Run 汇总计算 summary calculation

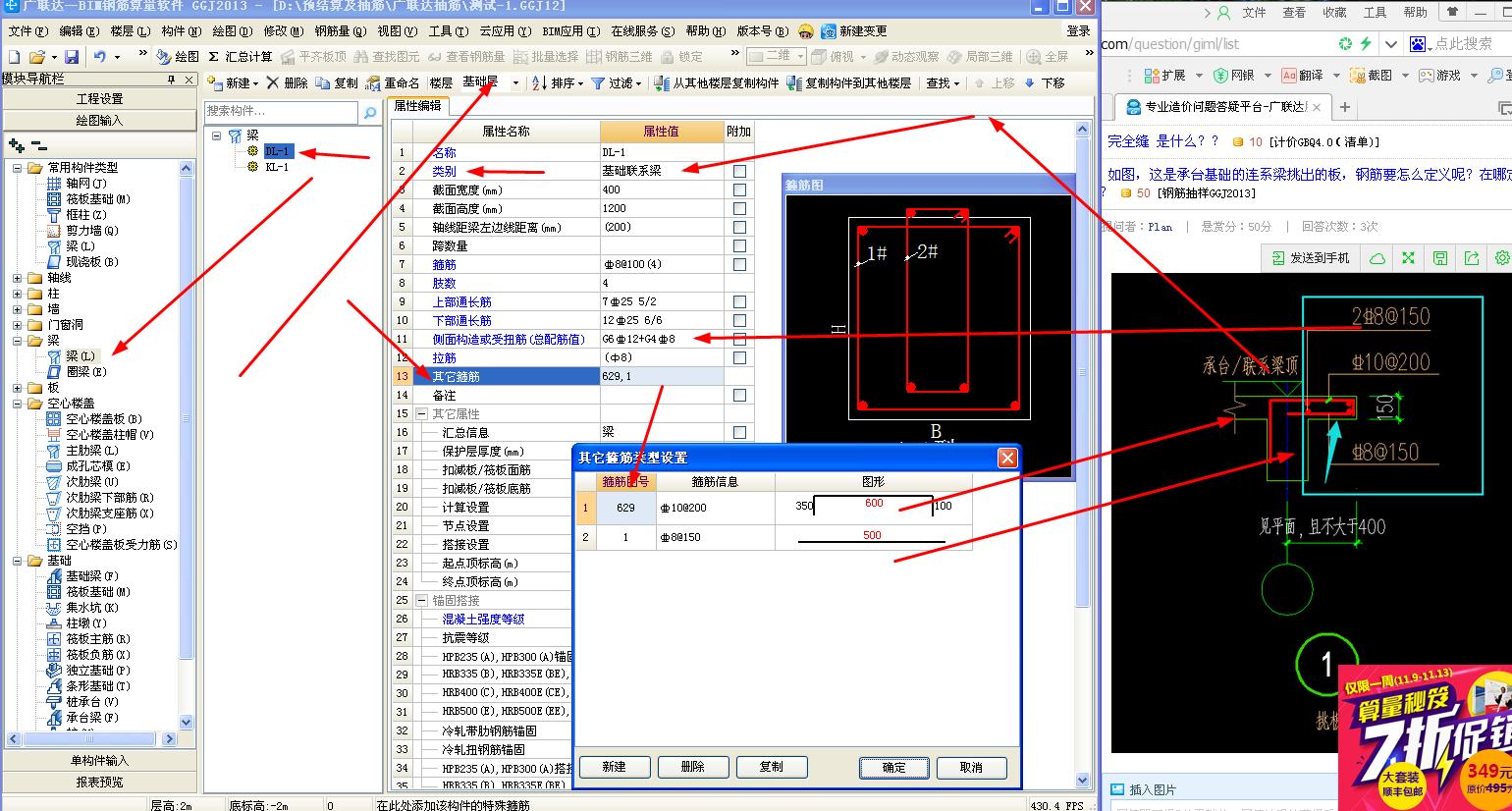241,57
